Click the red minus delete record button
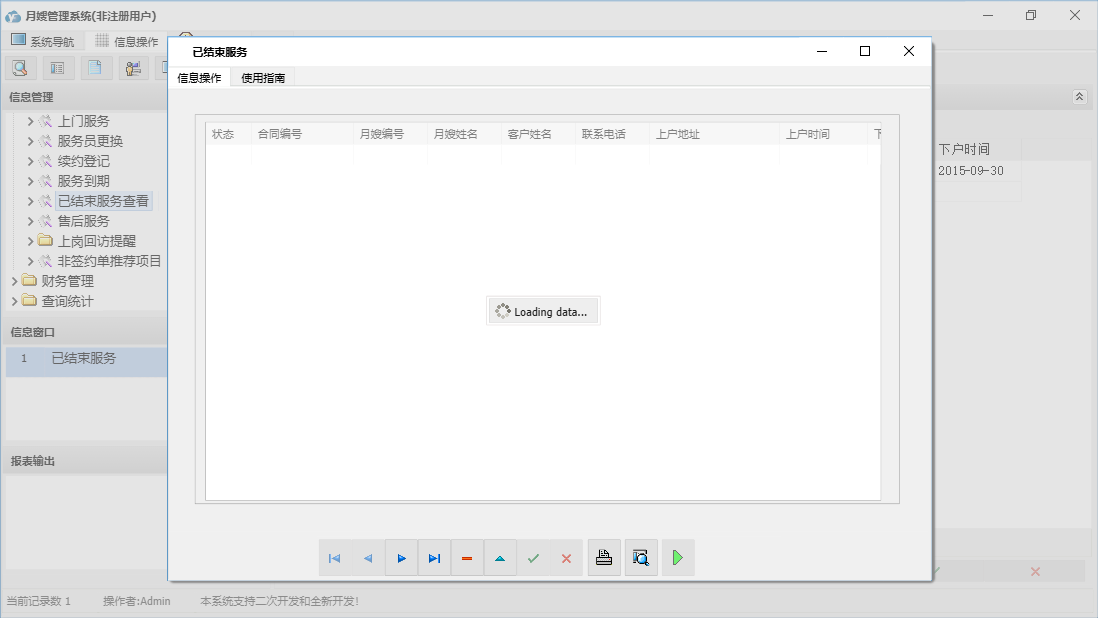 (x=467, y=558)
